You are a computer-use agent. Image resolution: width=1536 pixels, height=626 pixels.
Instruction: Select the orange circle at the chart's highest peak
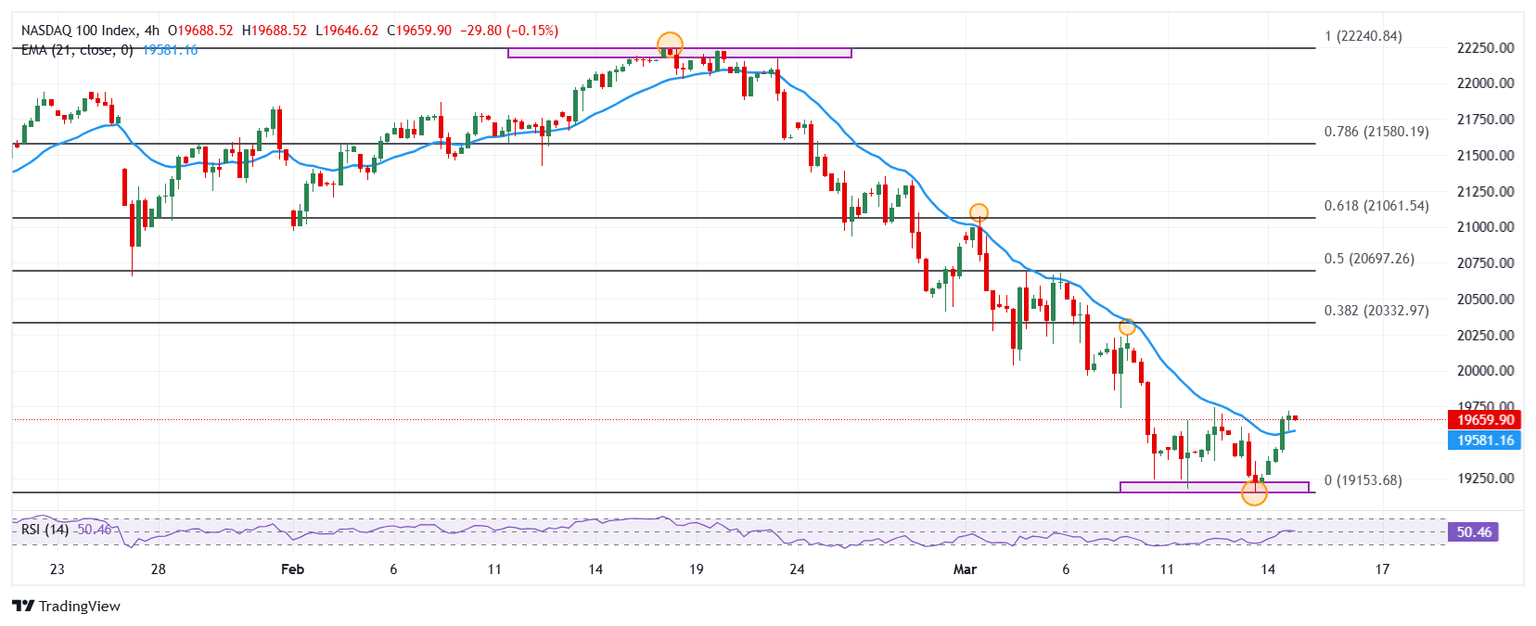point(670,44)
